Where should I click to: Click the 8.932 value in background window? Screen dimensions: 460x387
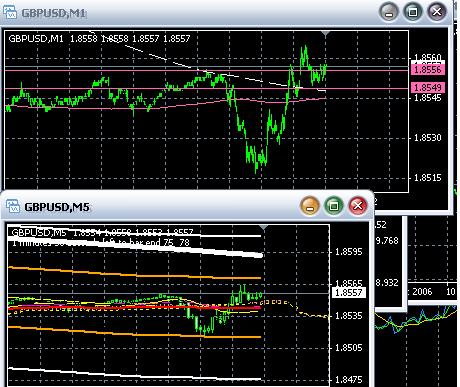click(387, 283)
